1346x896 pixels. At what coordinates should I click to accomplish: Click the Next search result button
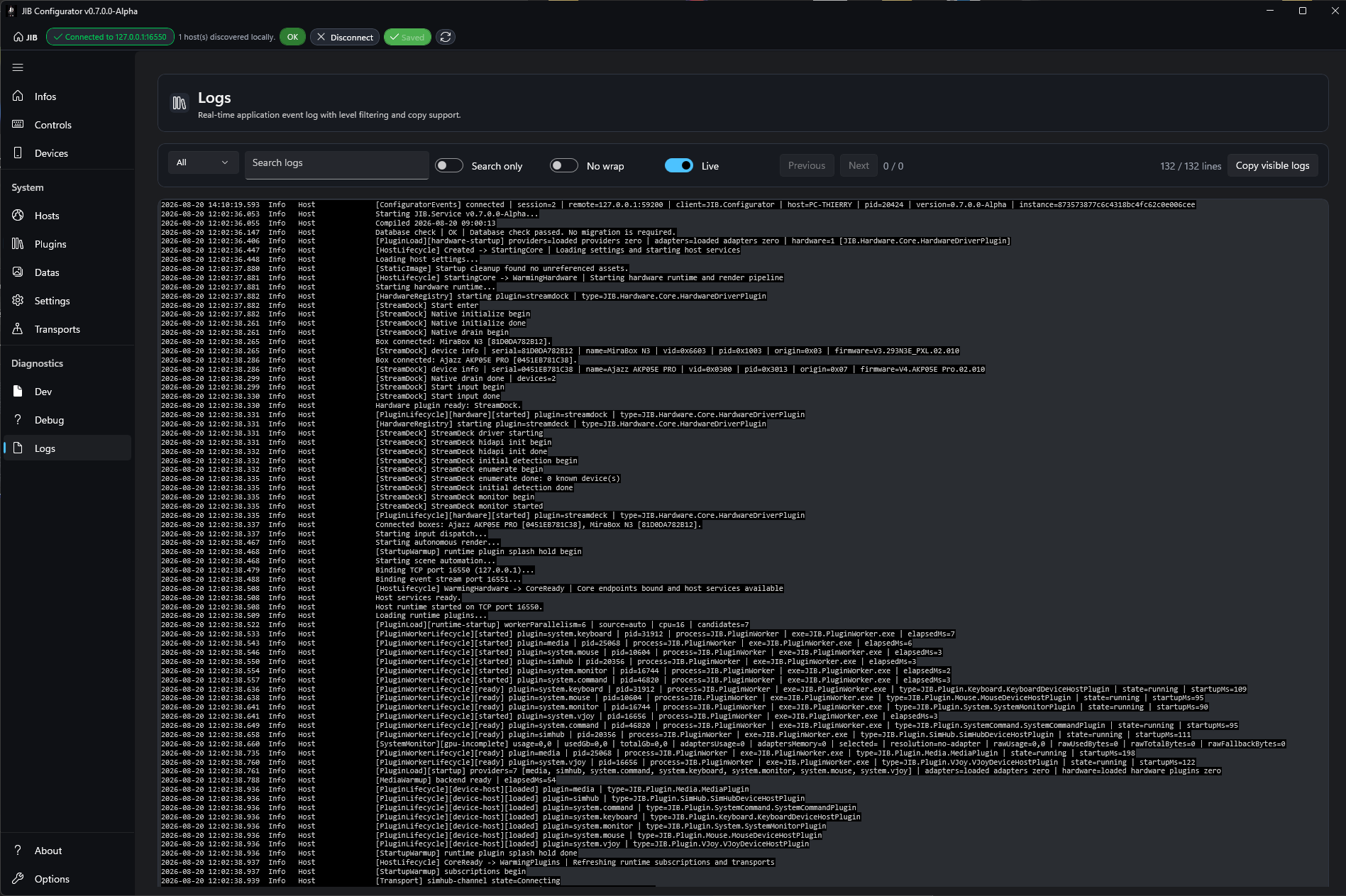tap(859, 165)
